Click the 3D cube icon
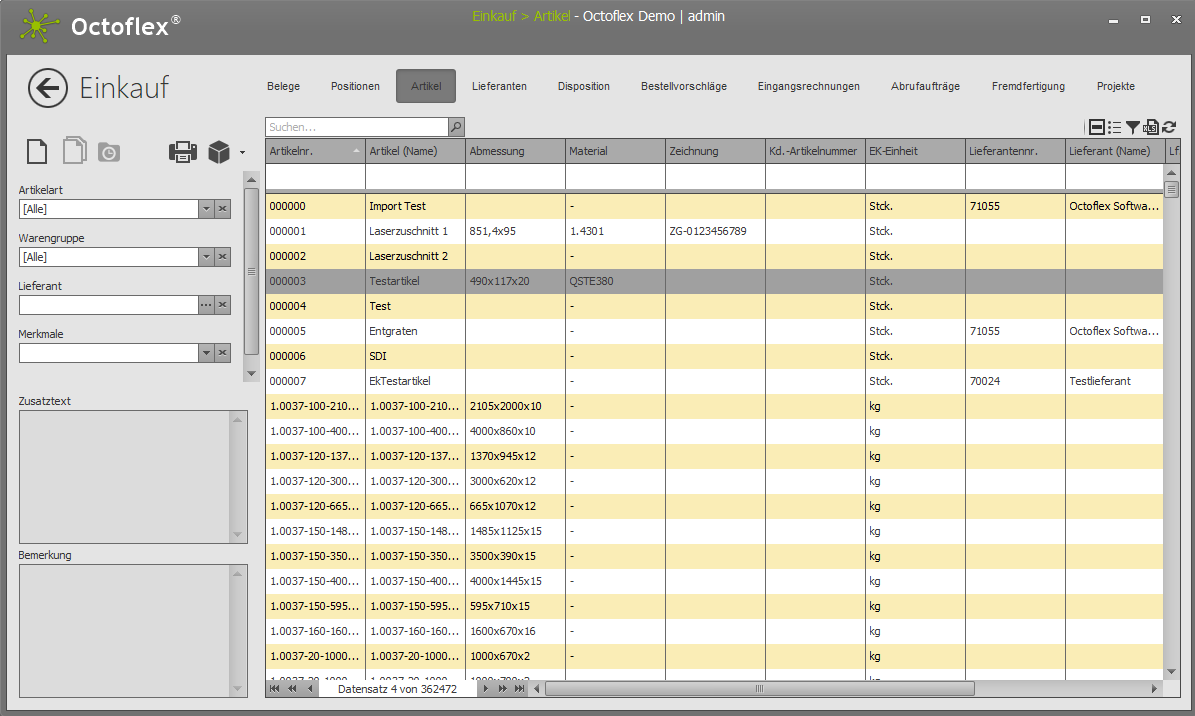Image resolution: width=1195 pixels, height=716 pixels. pyautogui.click(x=219, y=152)
